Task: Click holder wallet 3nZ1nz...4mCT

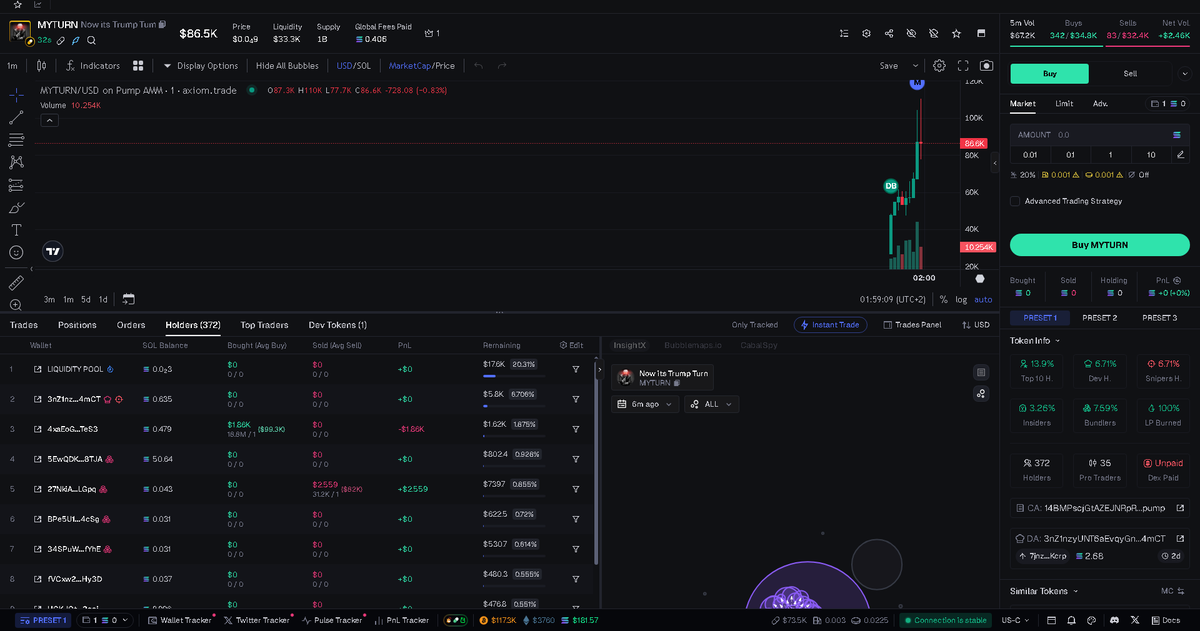Action: [74, 399]
